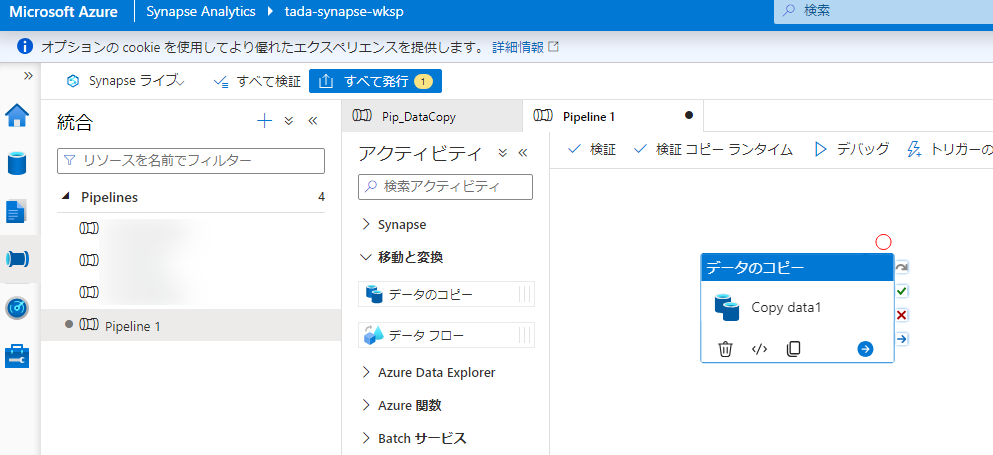This screenshot has width=993, height=455.
Task: Open the Develop hub document icon
Action: [x=16, y=212]
